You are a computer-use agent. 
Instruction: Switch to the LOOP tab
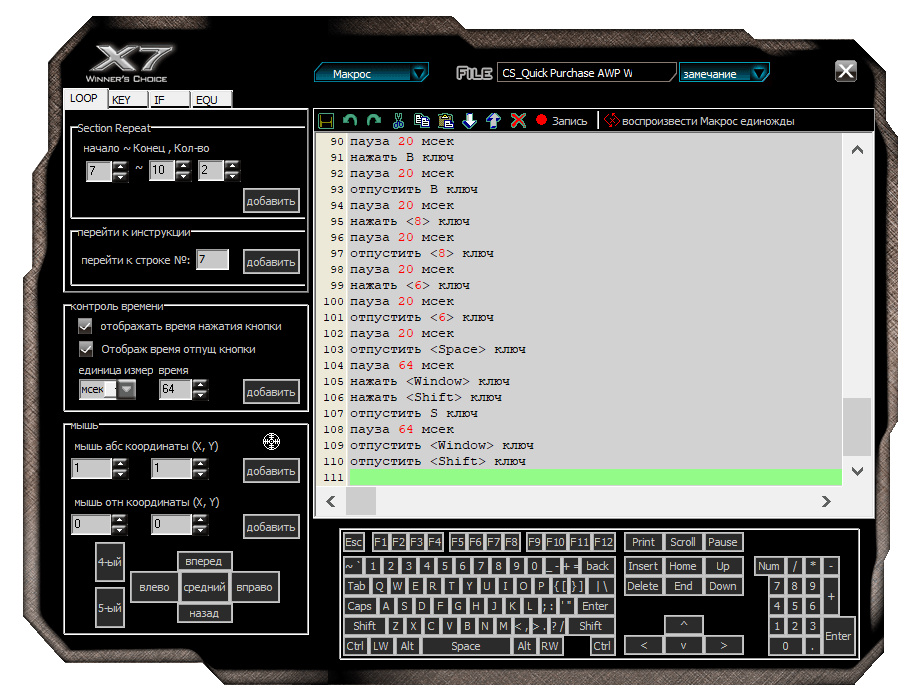coord(84,98)
